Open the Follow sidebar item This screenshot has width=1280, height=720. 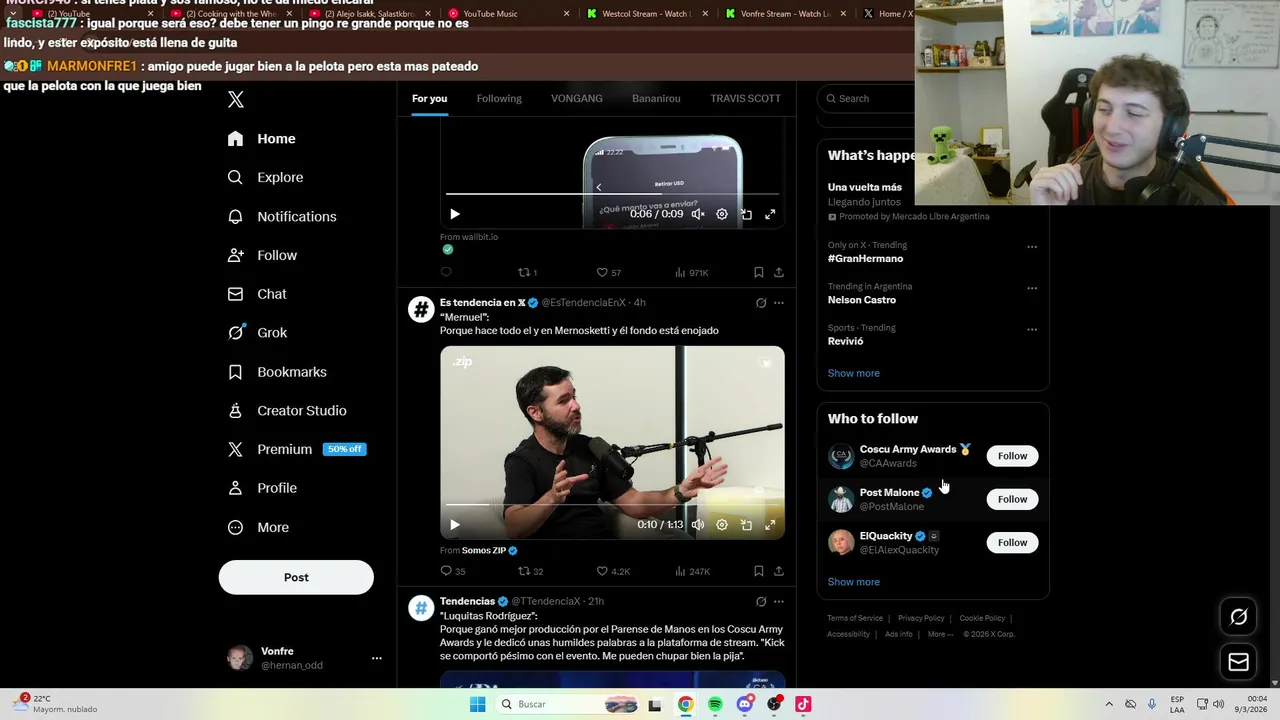point(262,255)
